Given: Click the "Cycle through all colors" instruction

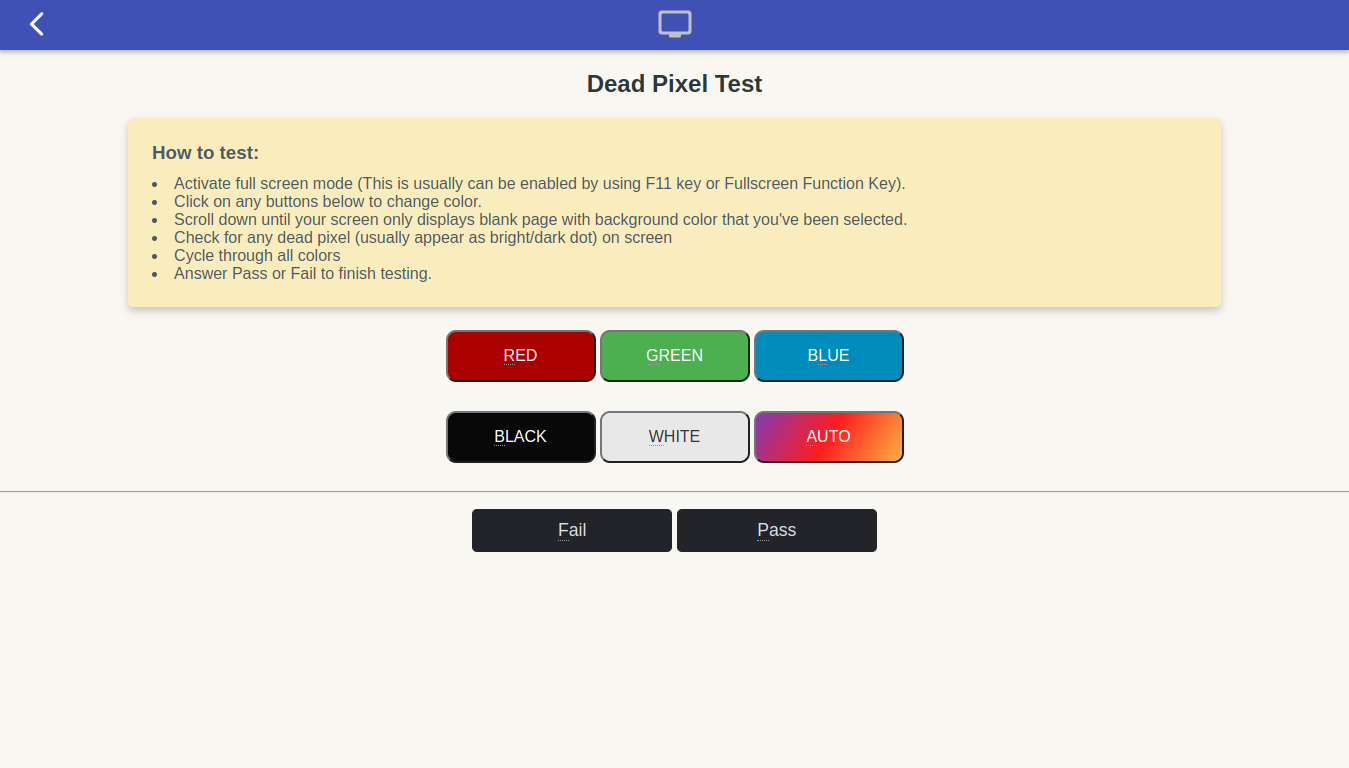Looking at the screenshot, I should (x=257, y=256).
